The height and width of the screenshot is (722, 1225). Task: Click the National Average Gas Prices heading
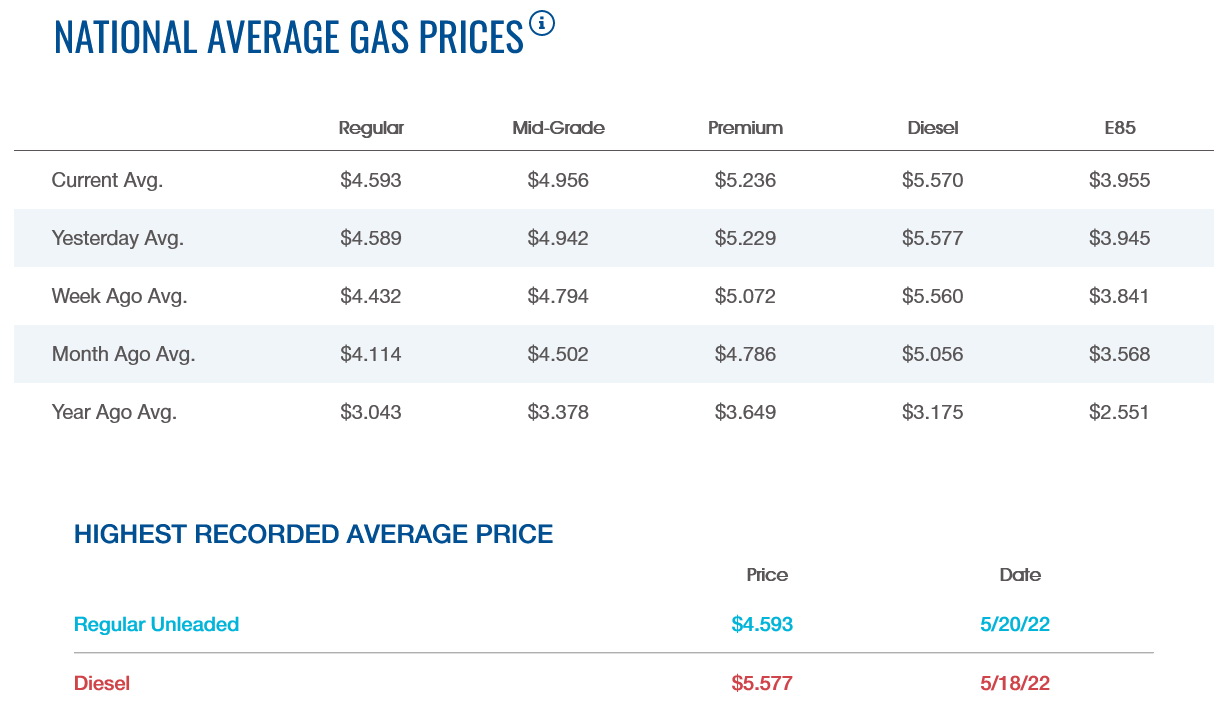click(x=288, y=36)
